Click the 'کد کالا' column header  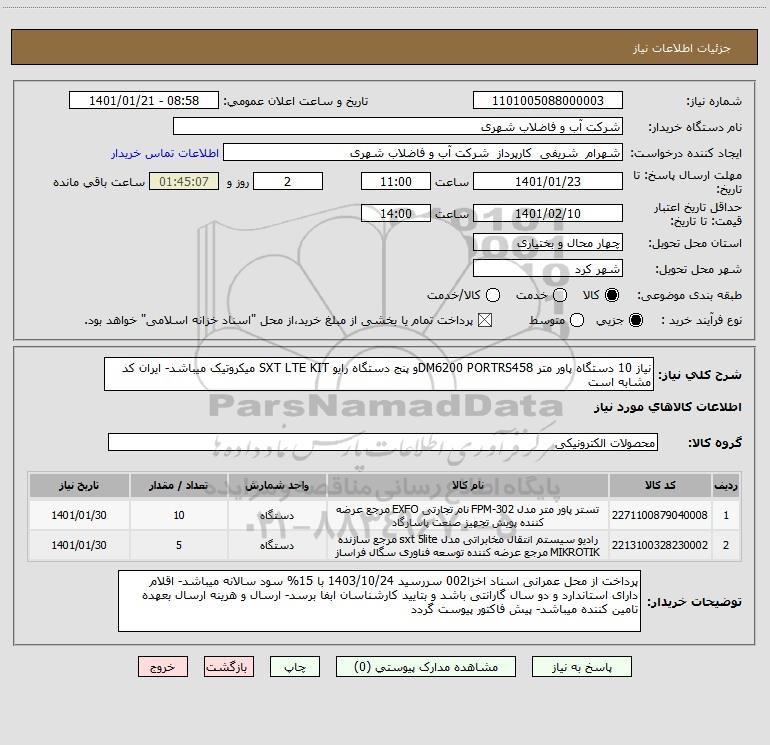[x=660, y=485]
